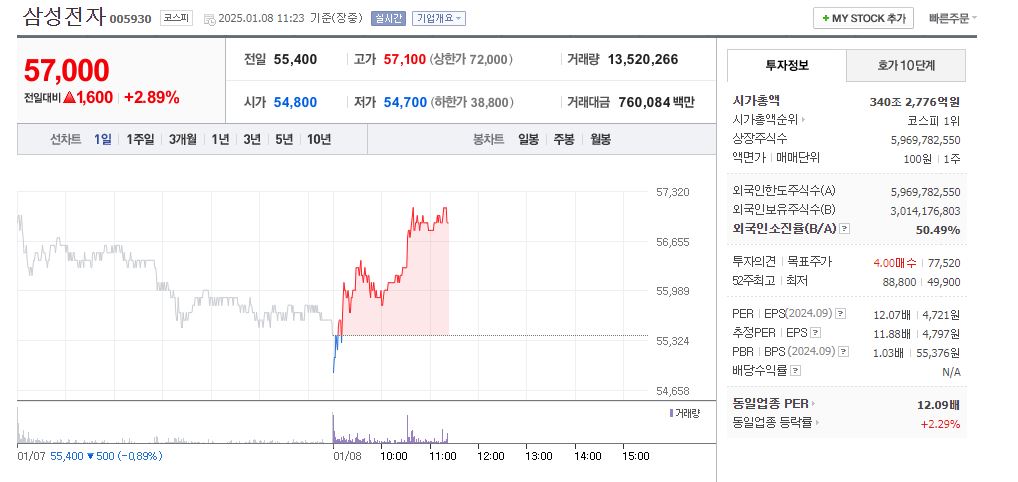Viewport: 1018px width, 482px height.
Task: Click the help icon beside 외국인소진율(B/A)
Action: (x=845, y=229)
